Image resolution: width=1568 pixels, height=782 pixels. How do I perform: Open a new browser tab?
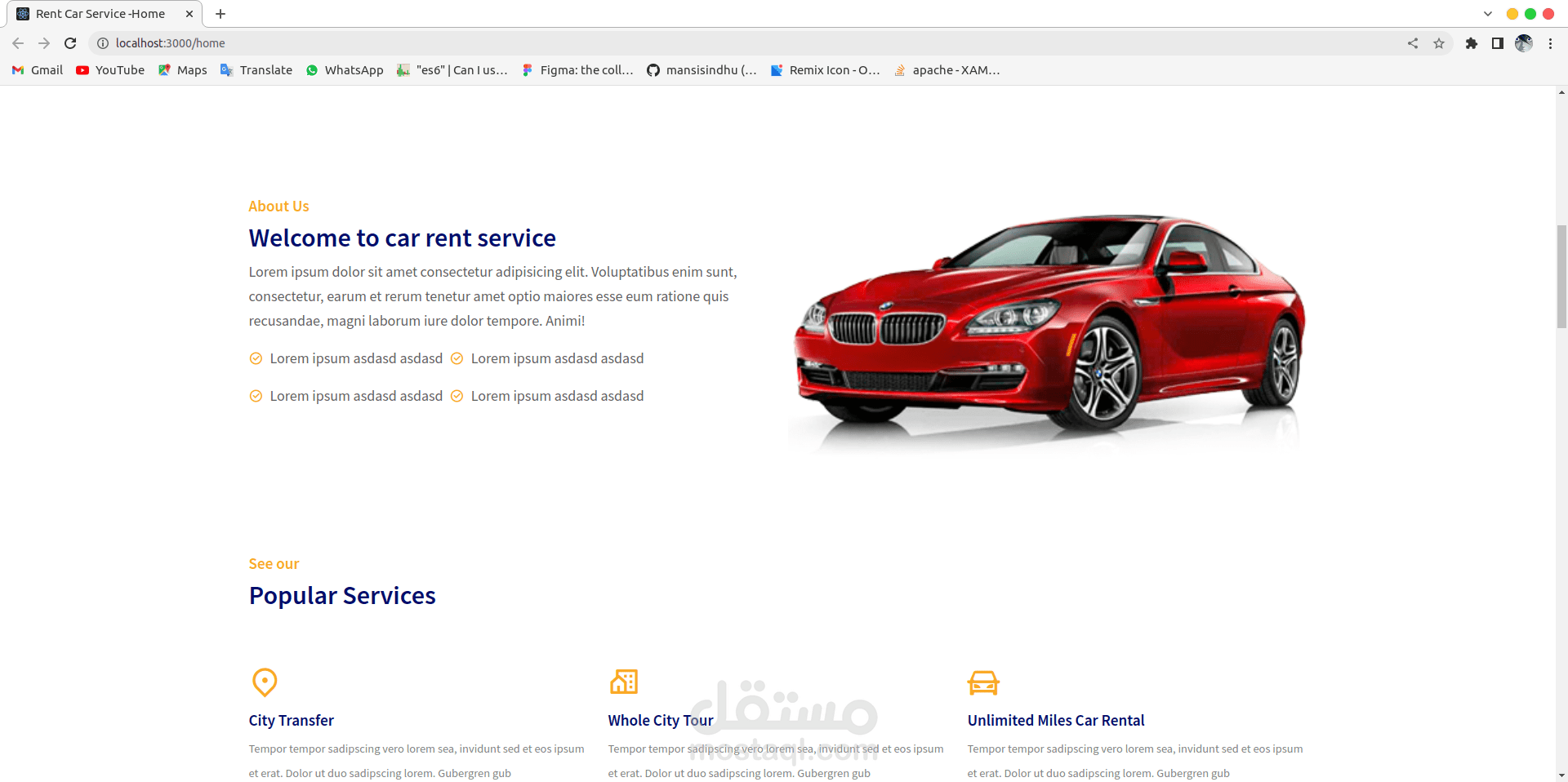220,14
